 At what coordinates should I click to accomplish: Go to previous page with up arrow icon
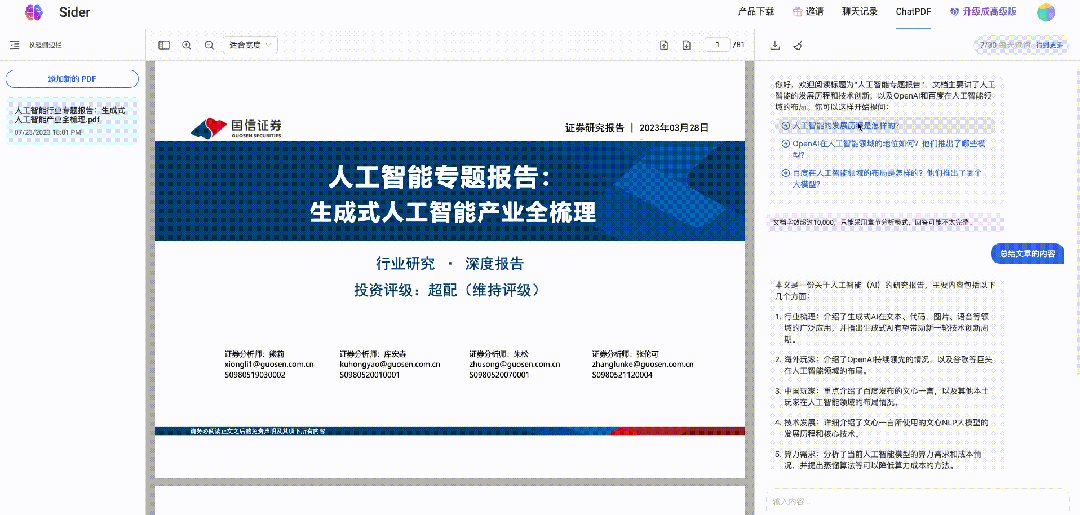click(664, 45)
